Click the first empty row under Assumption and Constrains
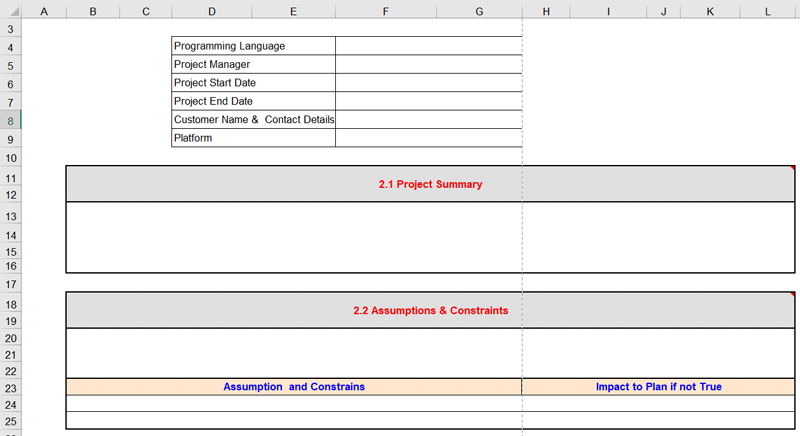 (x=294, y=404)
